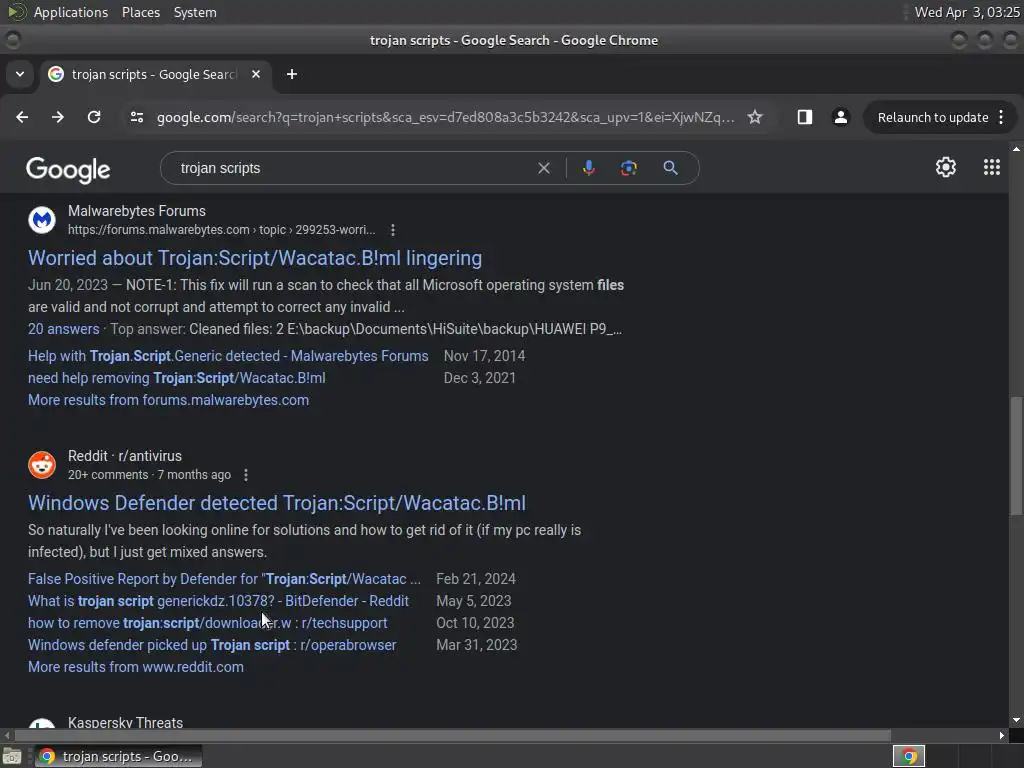Open site information icon in address bar
1024x768 pixels.
[x=136, y=117]
